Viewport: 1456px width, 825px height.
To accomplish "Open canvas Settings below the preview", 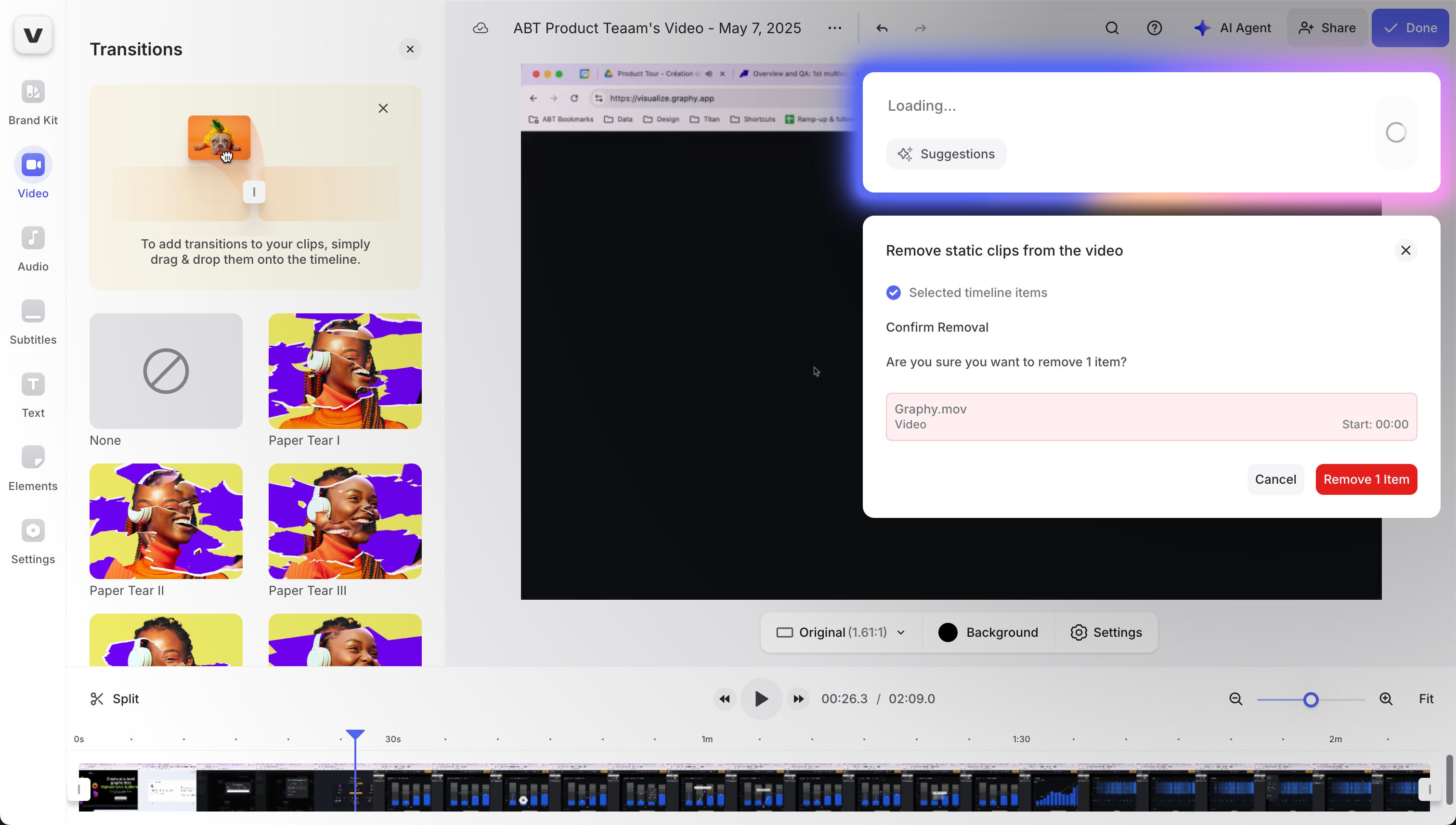I will point(1106,632).
